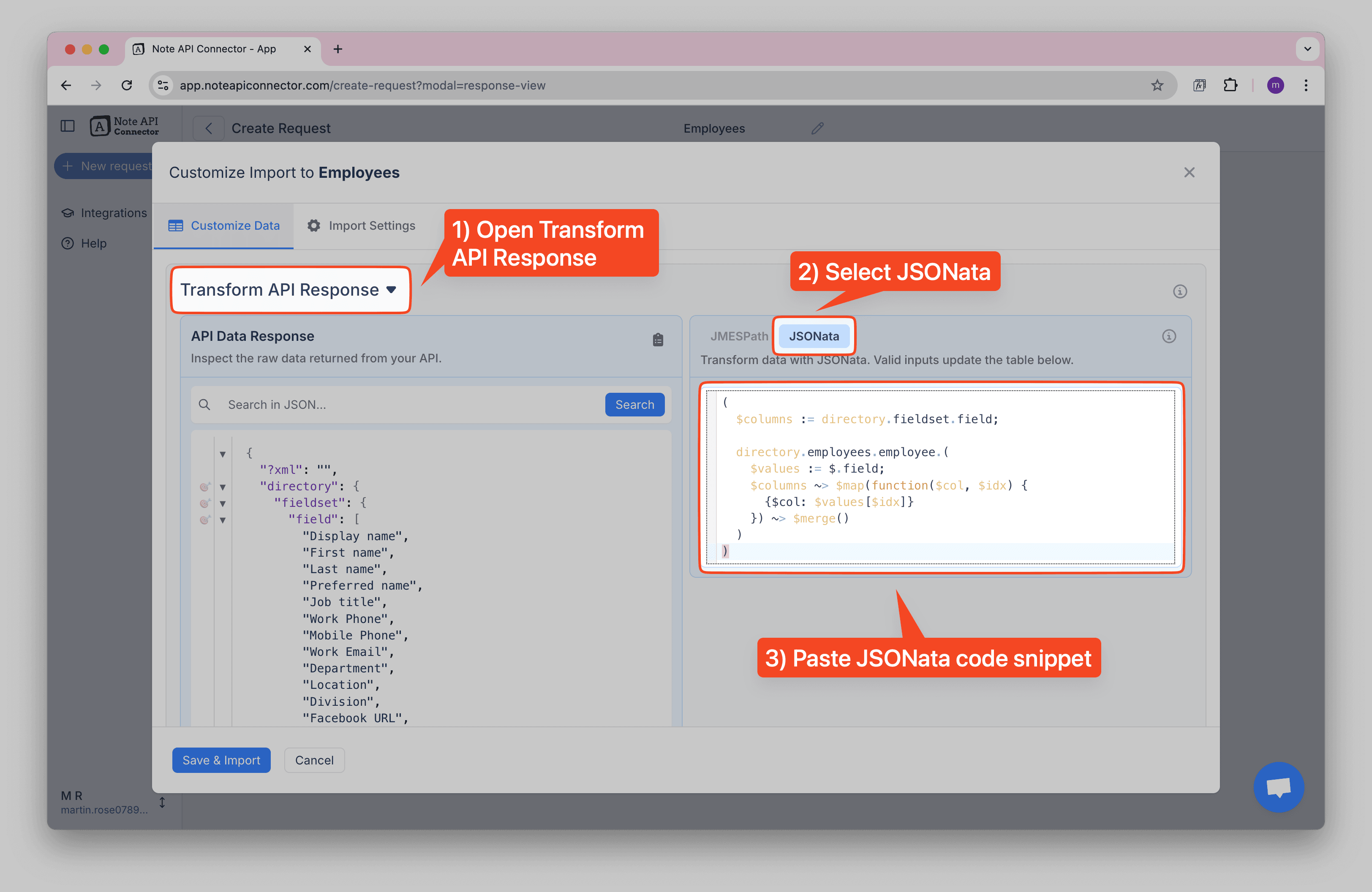
Task: Click the Cancel button
Action: point(314,760)
